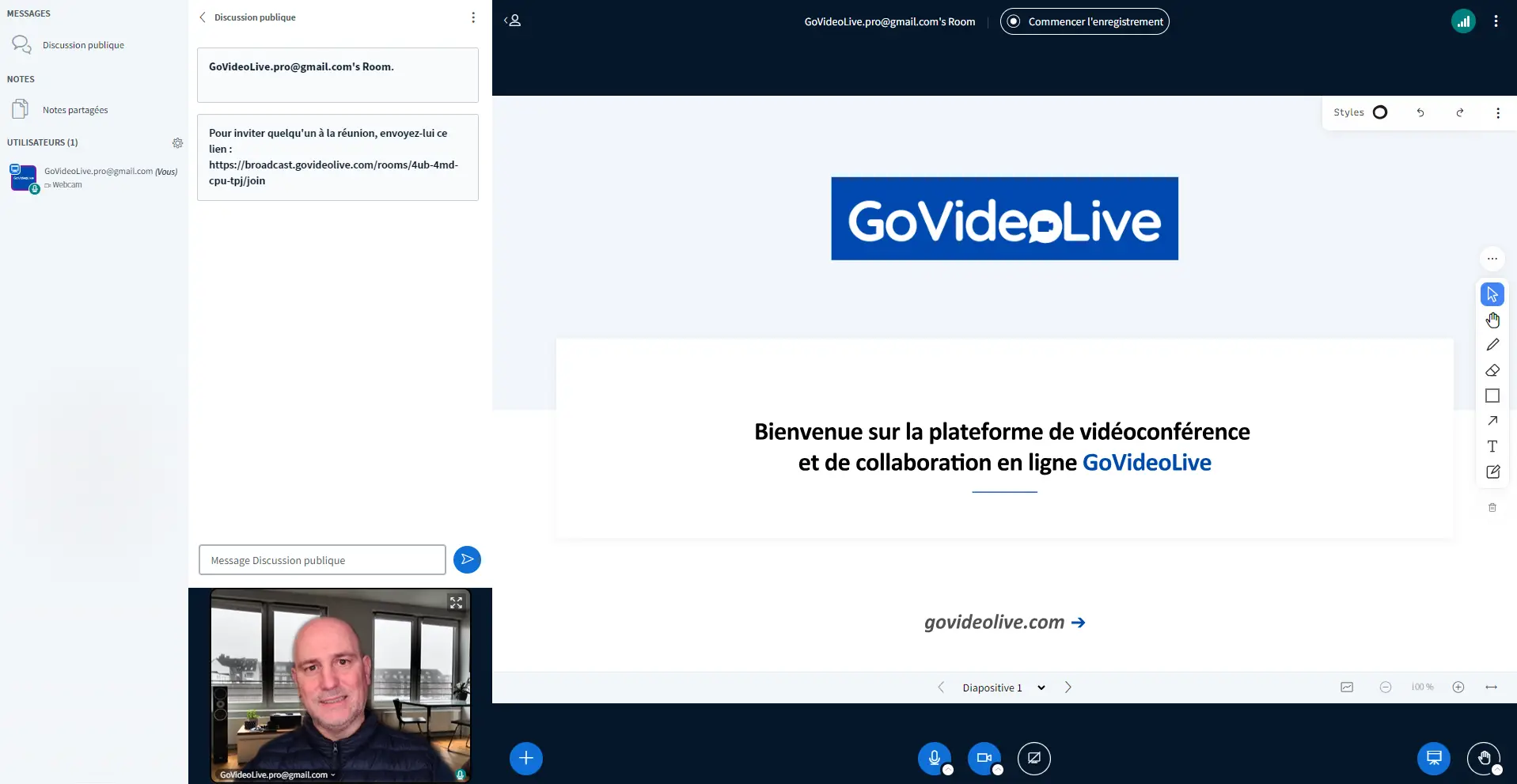This screenshot has width=1517, height=784.
Task: Select the Hand pan tool
Action: pyautogui.click(x=1492, y=320)
